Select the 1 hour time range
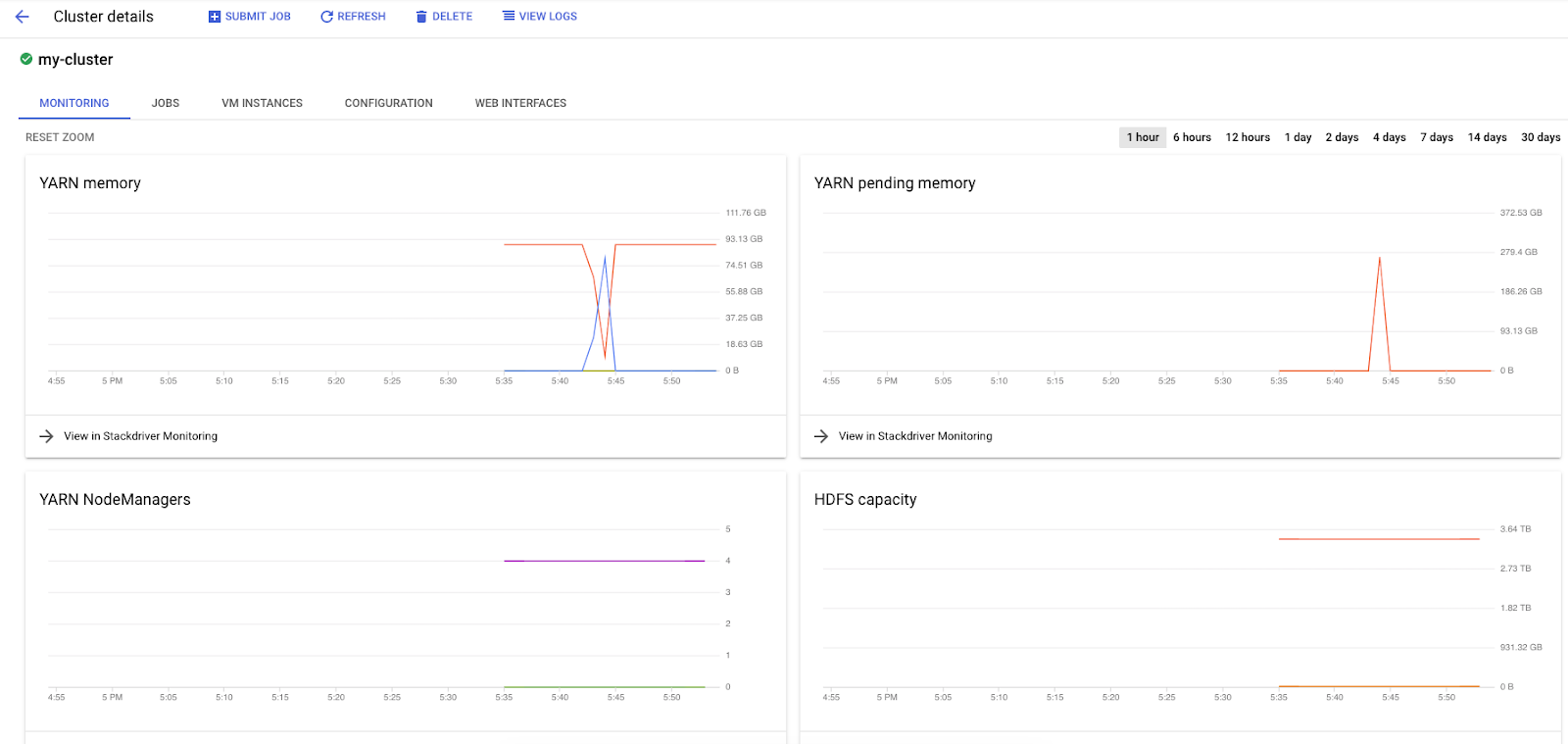Screen dimensions: 1568x744 click(1142, 137)
